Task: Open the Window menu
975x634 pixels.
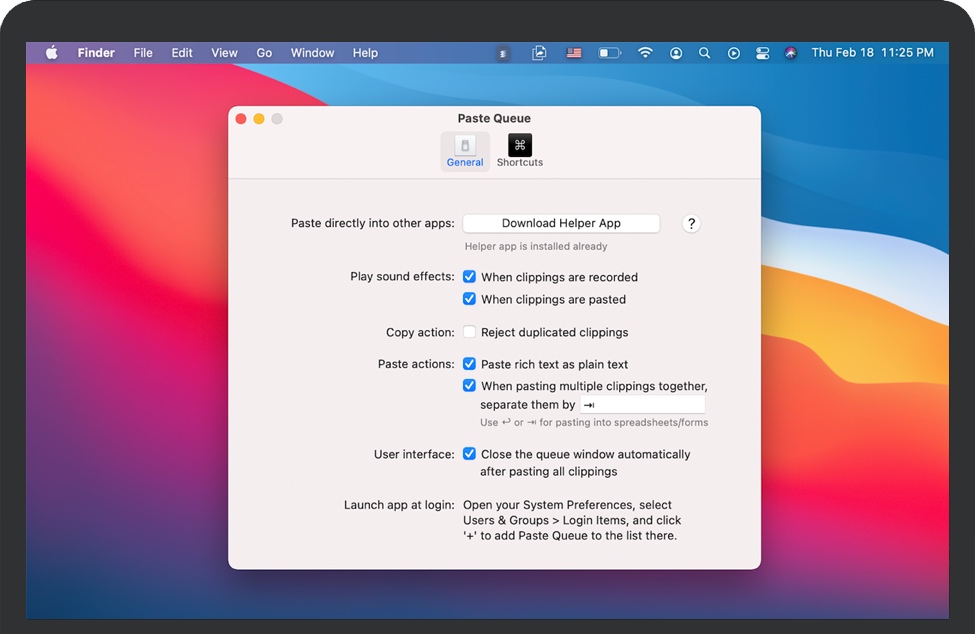Action: pyautogui.click(x=314, y=53)
